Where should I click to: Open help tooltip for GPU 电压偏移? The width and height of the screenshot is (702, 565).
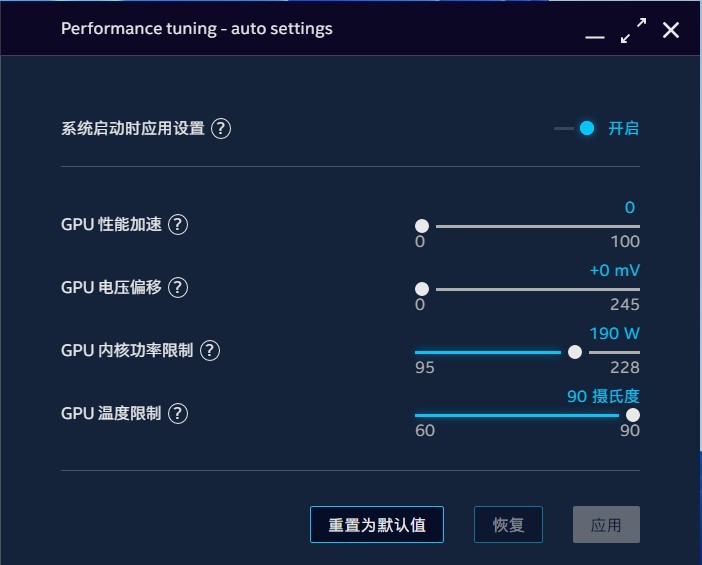177,287
